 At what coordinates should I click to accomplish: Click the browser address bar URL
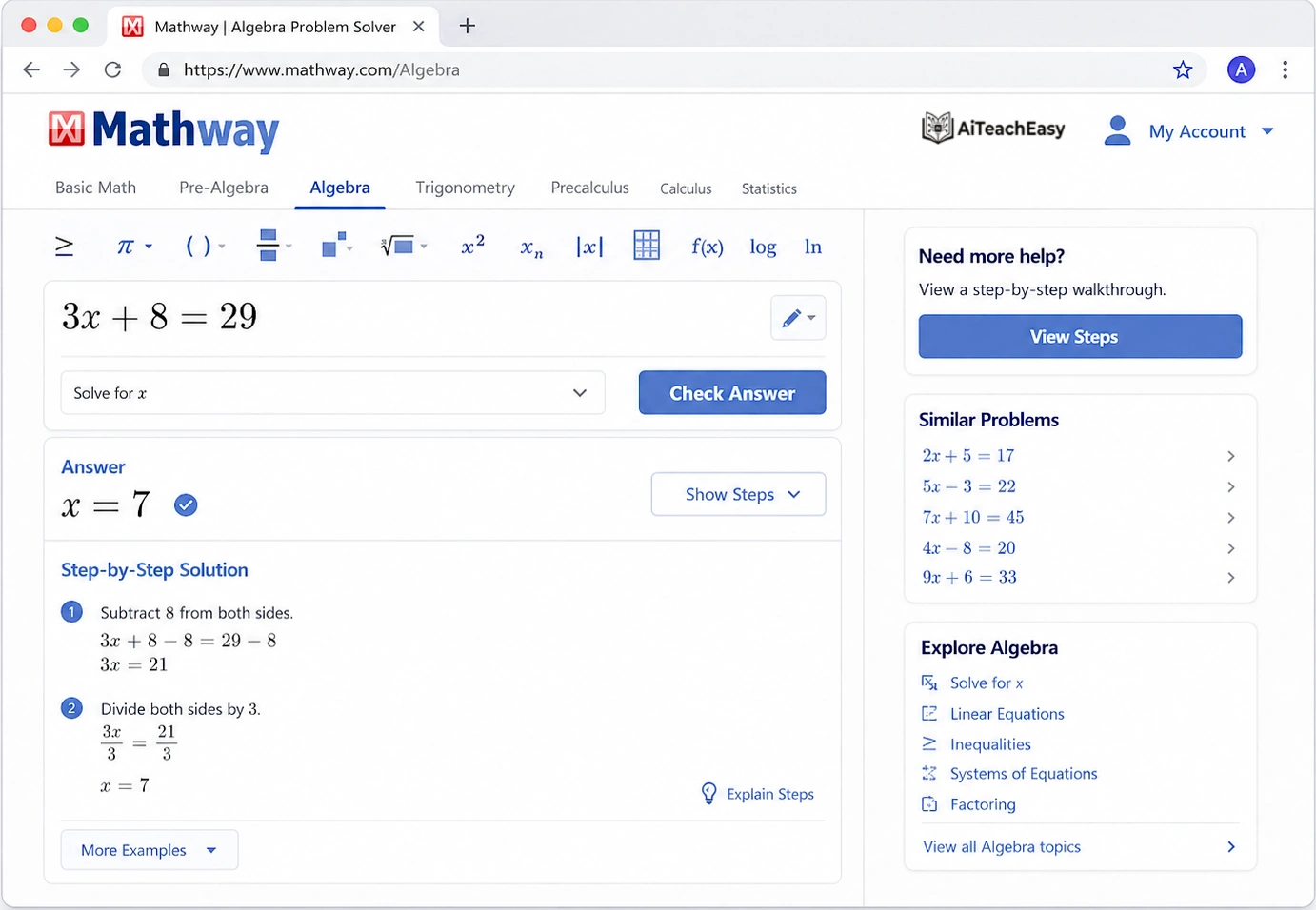pos(321,69)
